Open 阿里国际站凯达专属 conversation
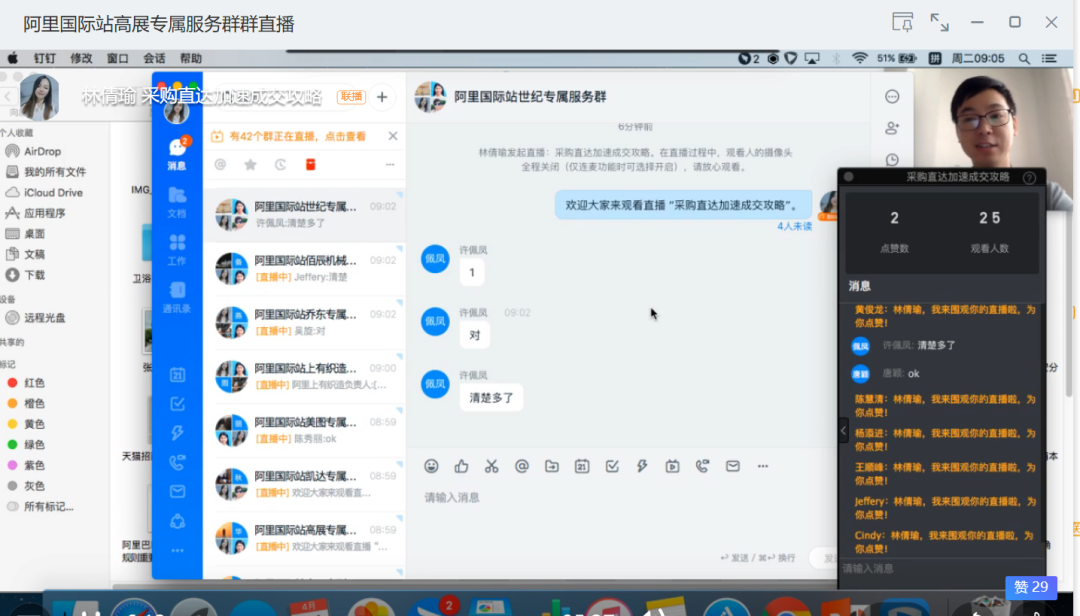Screen dimensions: 1080x616 pyautogui.click(x=304, y=484)
